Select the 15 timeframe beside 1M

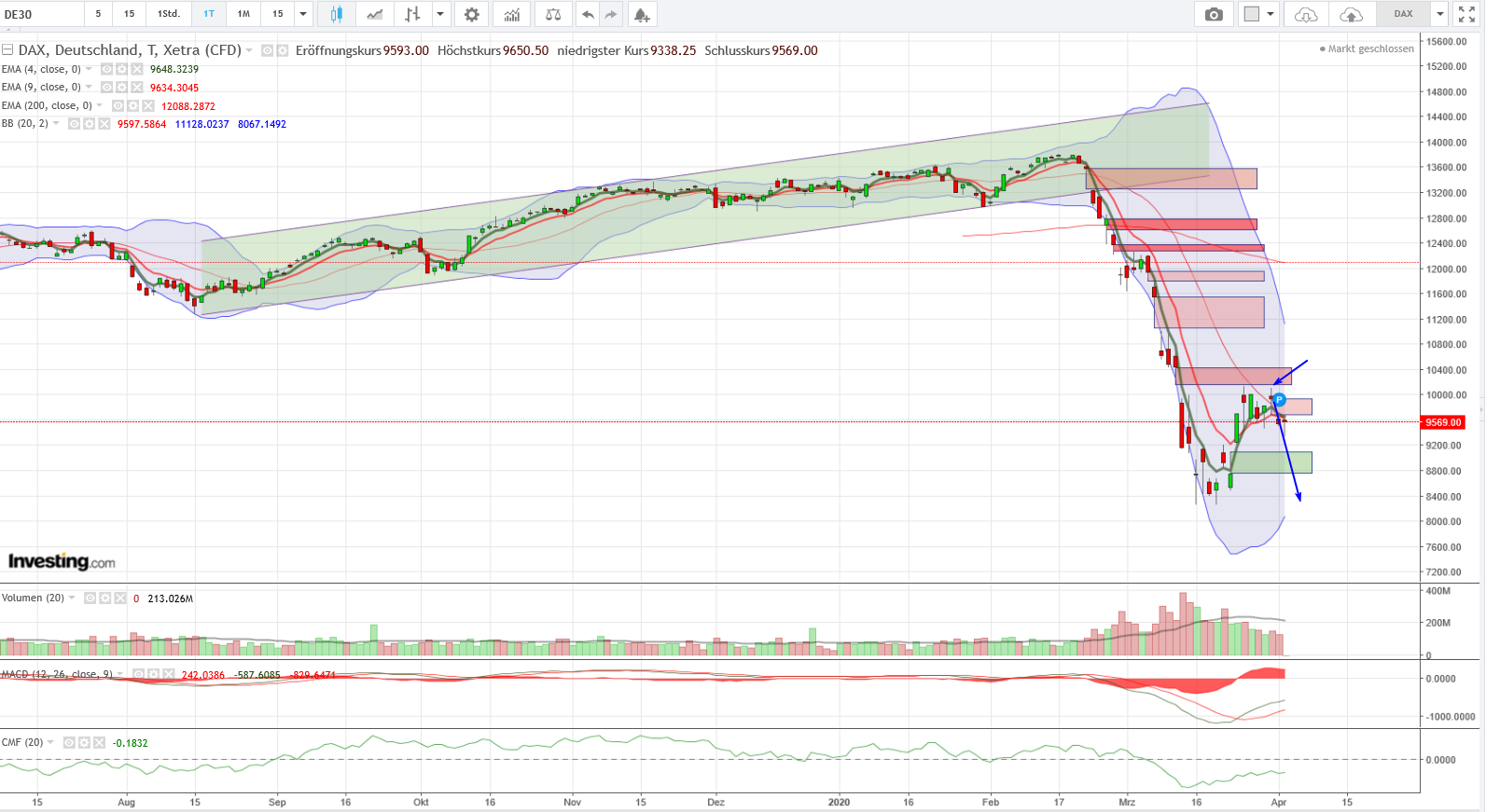coord(278,14)
